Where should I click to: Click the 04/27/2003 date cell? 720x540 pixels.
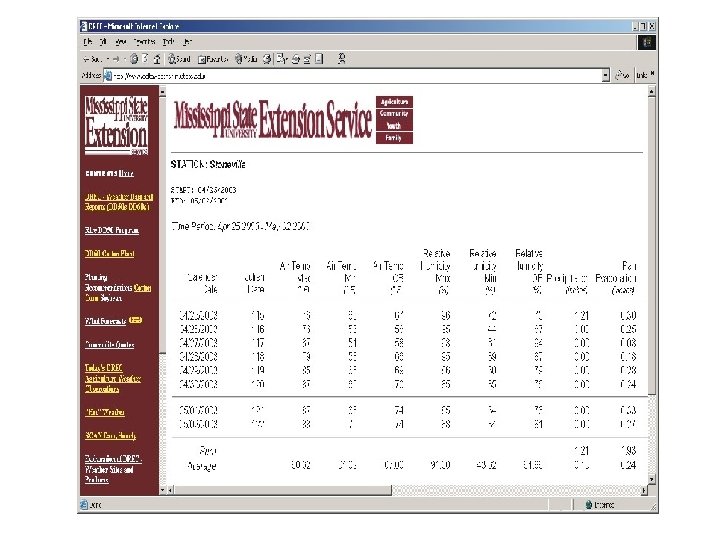(198, 343)
